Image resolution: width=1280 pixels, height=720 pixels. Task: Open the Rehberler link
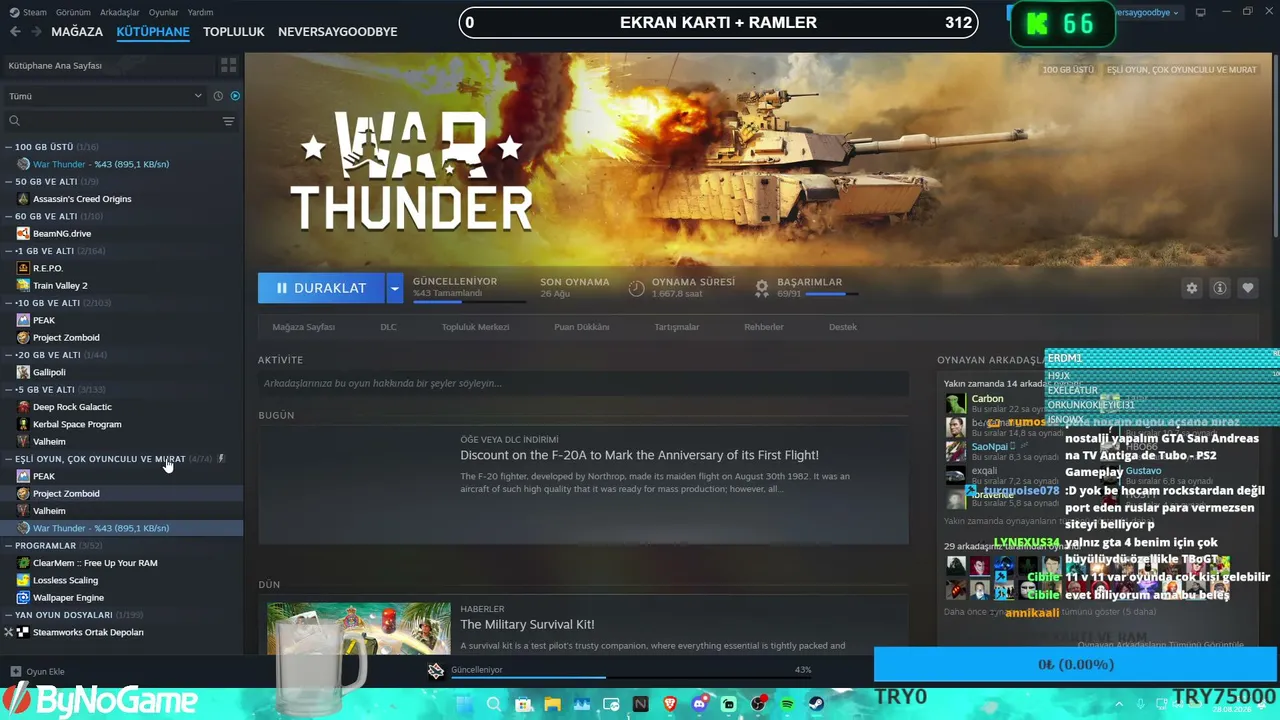(764, 327)
